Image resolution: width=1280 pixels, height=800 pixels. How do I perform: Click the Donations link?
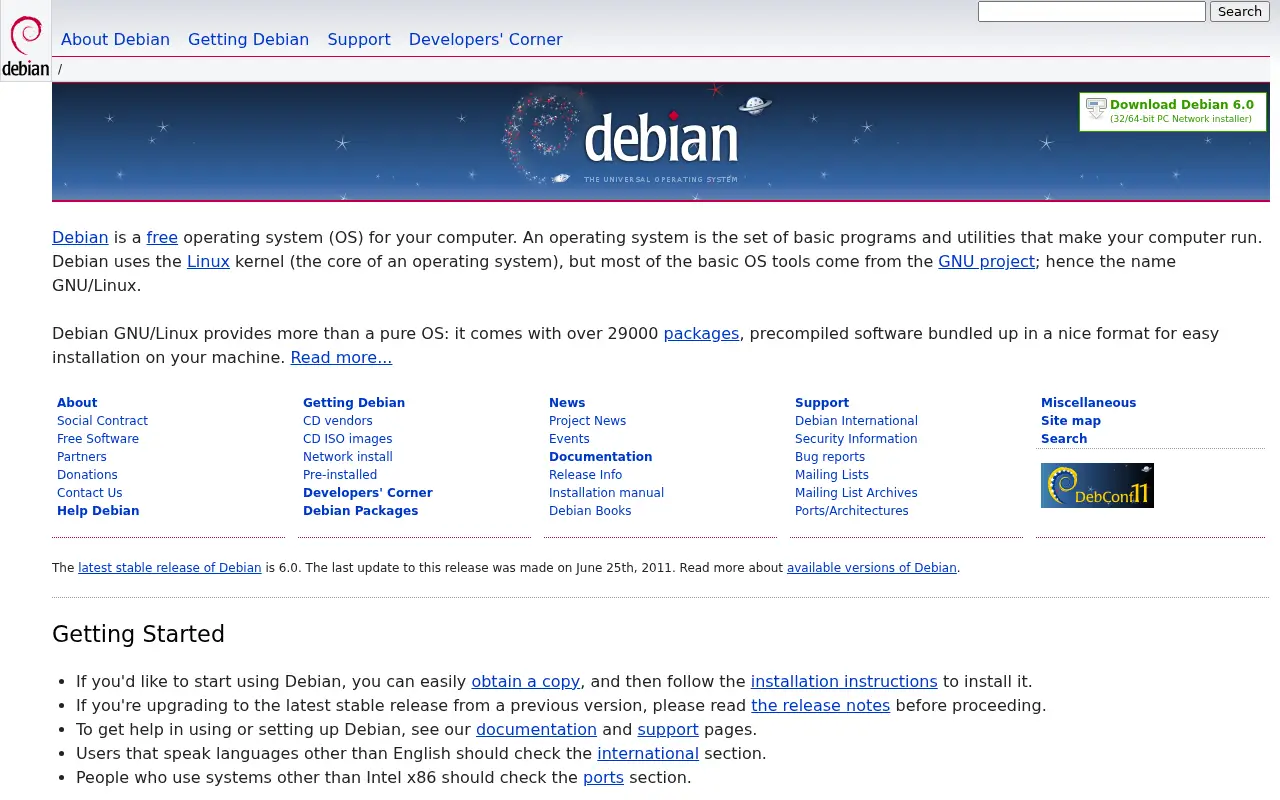point(87,475)
